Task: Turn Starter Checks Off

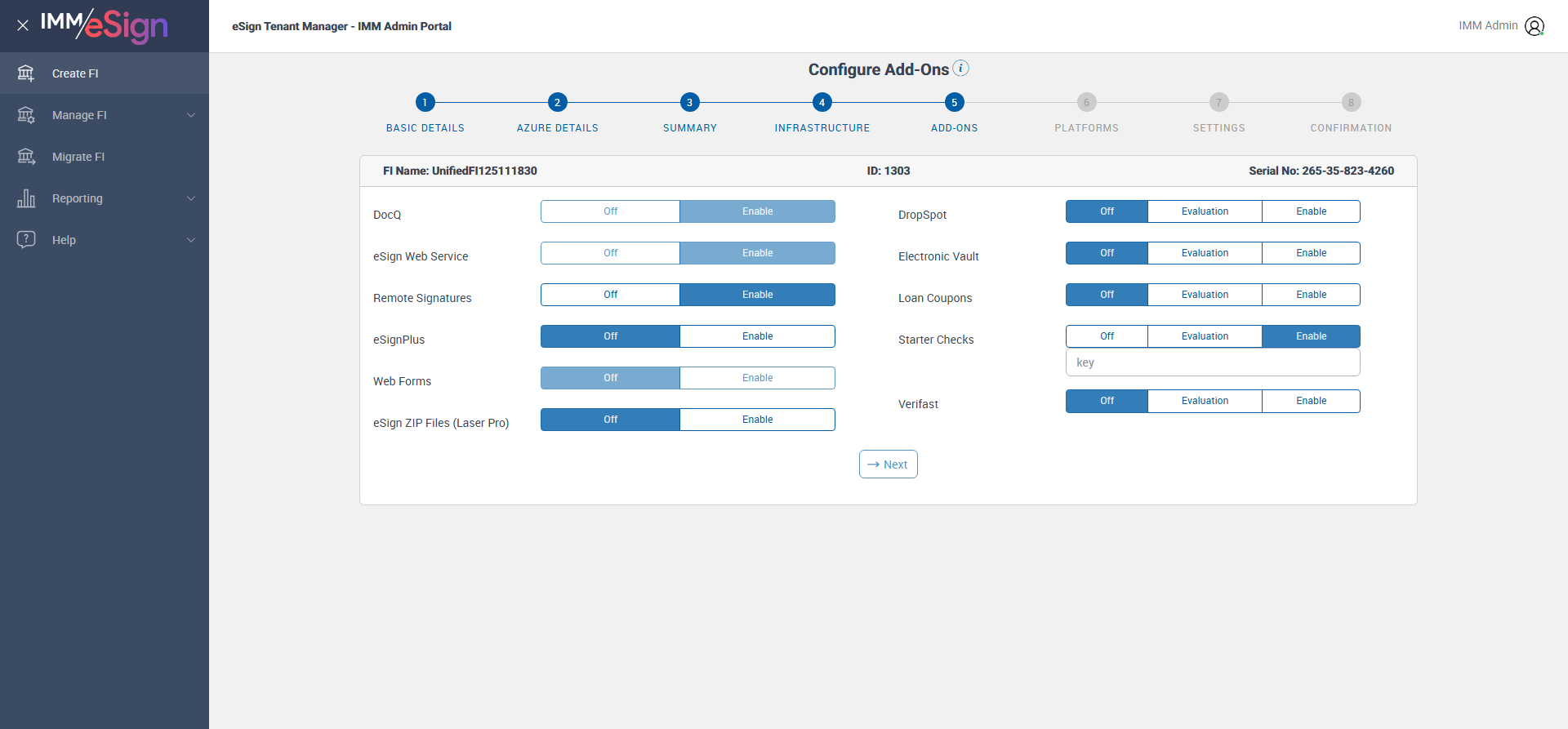Action: [x=1107, y=336]
